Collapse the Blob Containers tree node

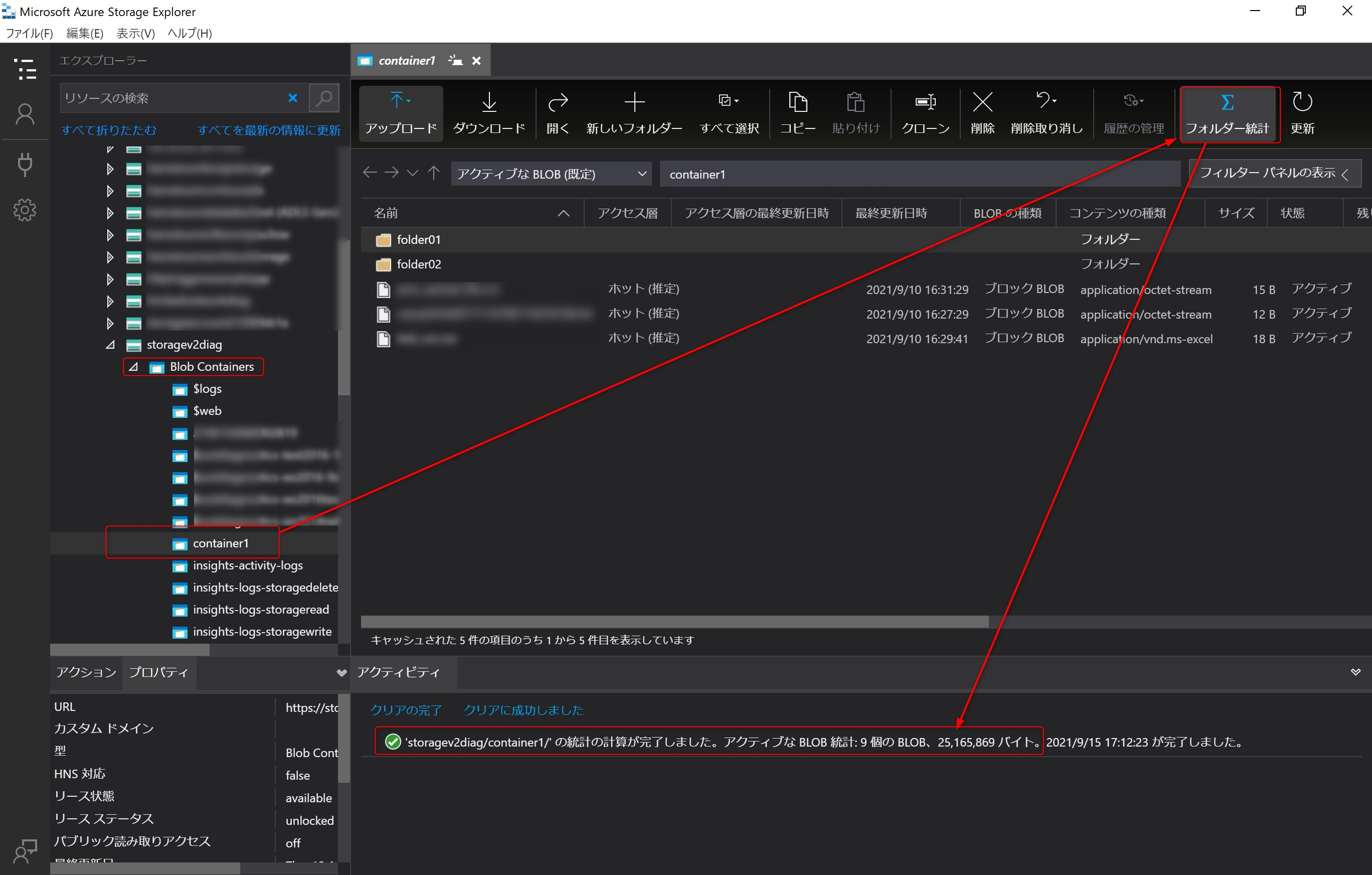[134, 367]
